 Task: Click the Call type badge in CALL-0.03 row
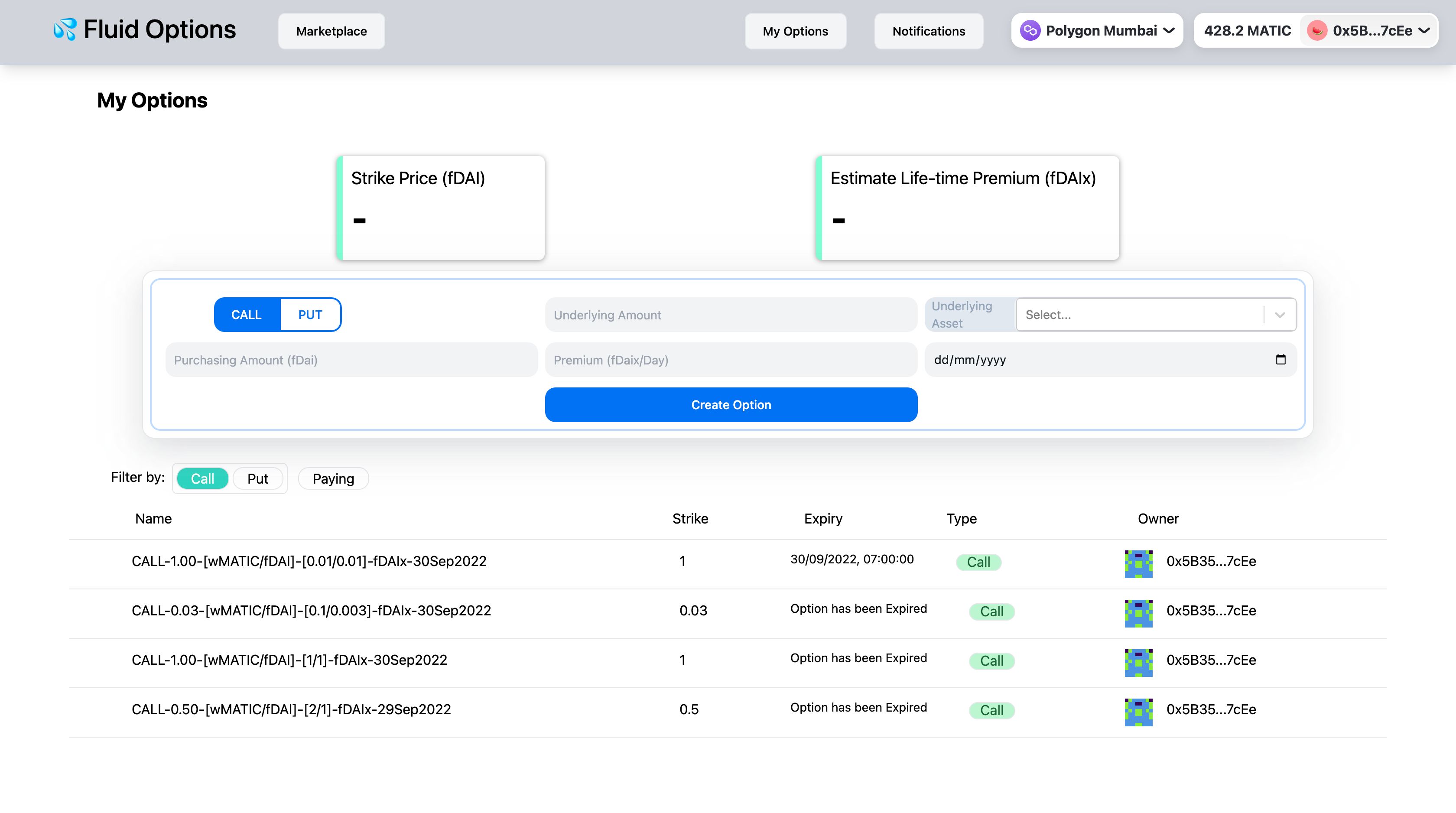pos(992,612)
